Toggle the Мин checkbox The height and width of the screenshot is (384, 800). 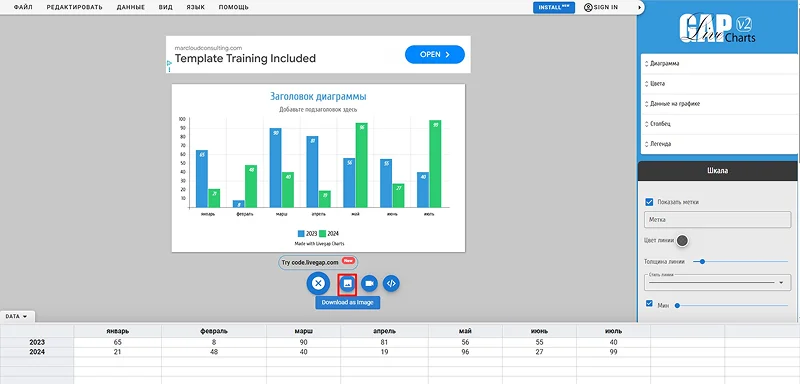(649, 303)
